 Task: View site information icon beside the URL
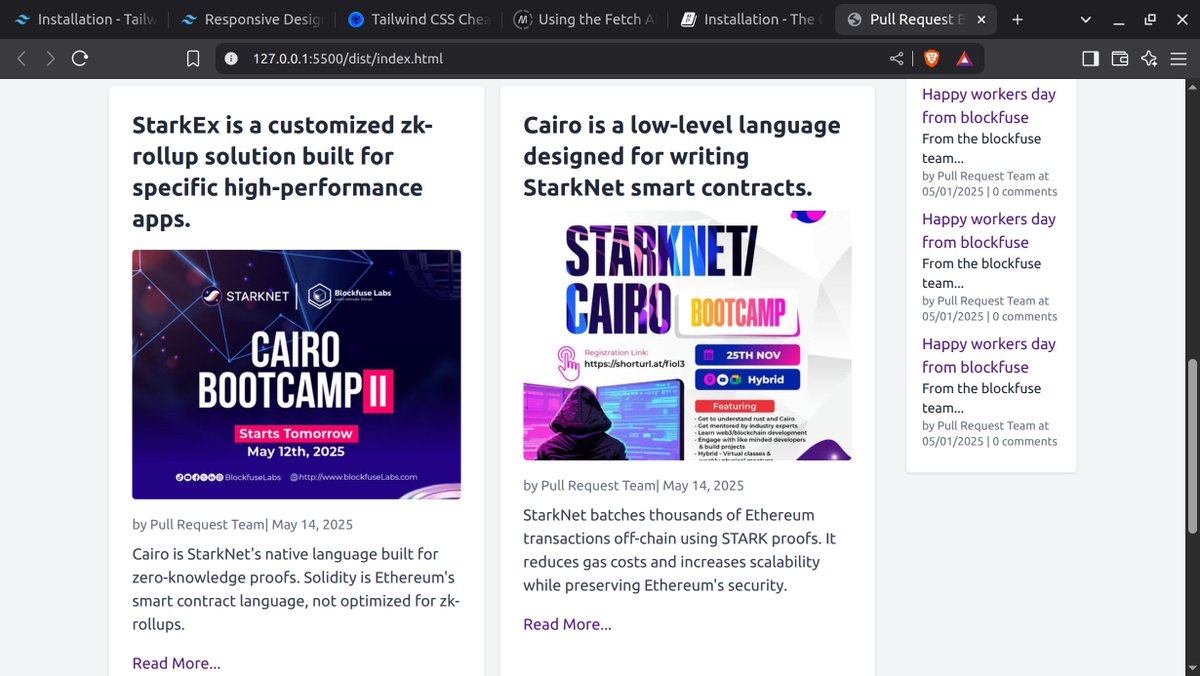pos(231,59)
